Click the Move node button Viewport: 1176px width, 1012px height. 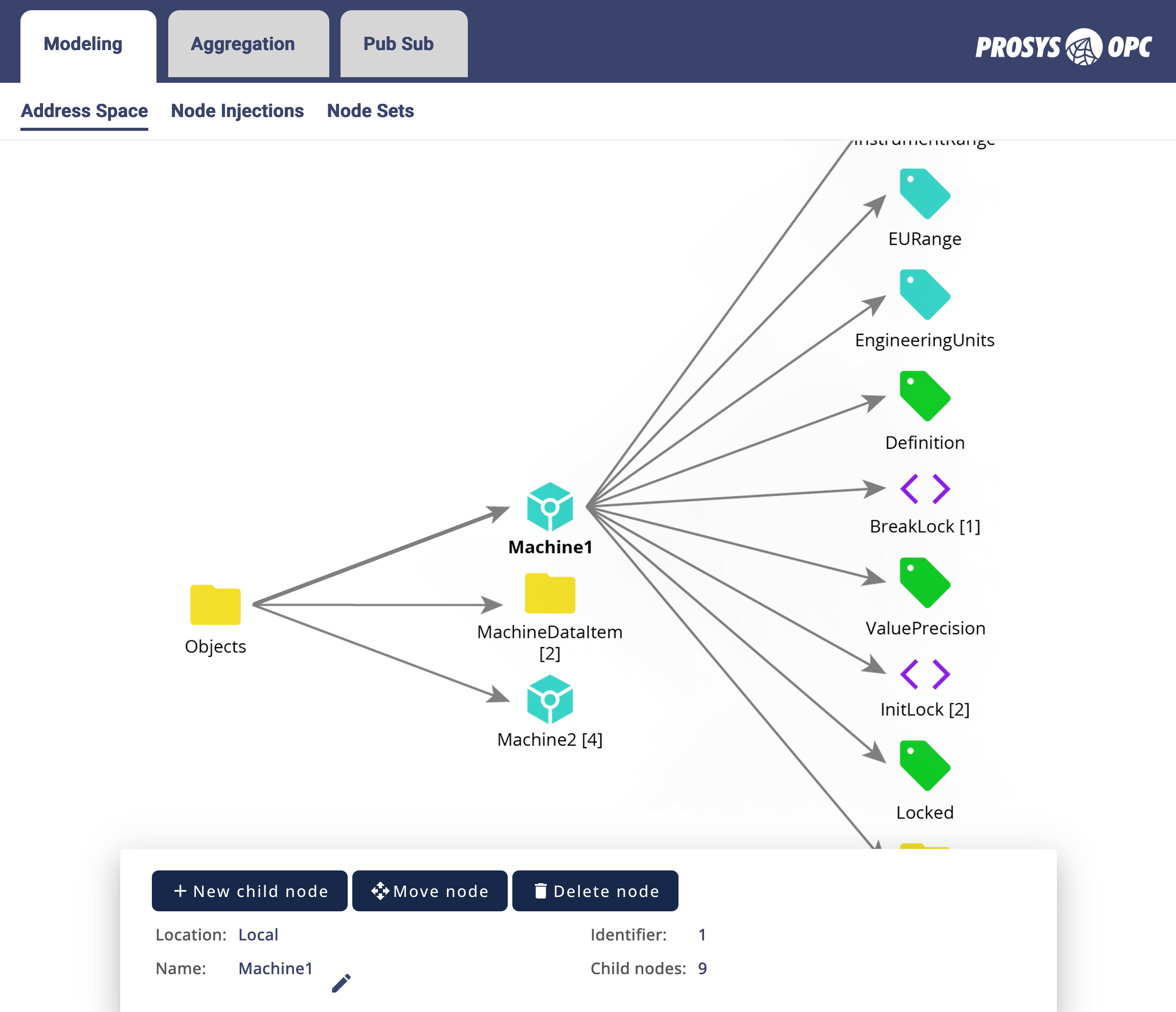pyautogui.click(x=429, y=890)
